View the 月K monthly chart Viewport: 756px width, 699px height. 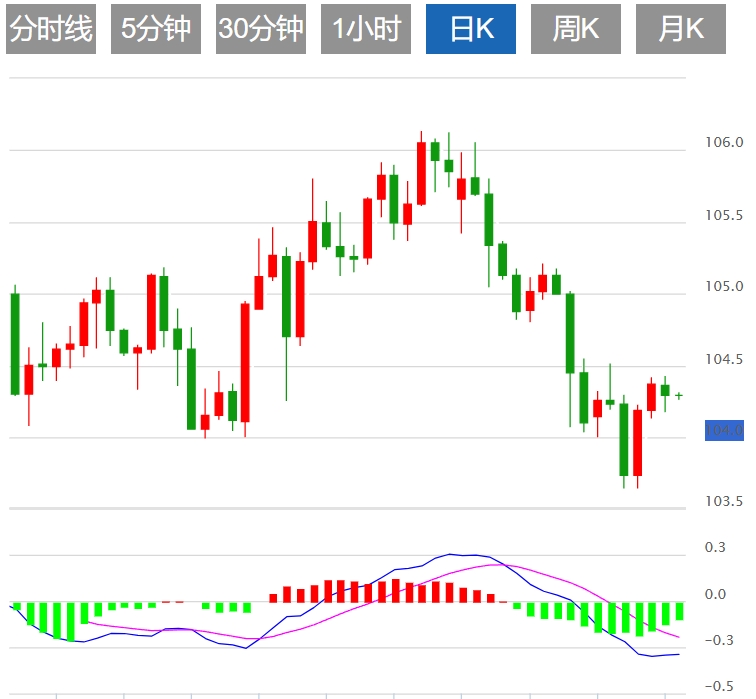point(681,29)
